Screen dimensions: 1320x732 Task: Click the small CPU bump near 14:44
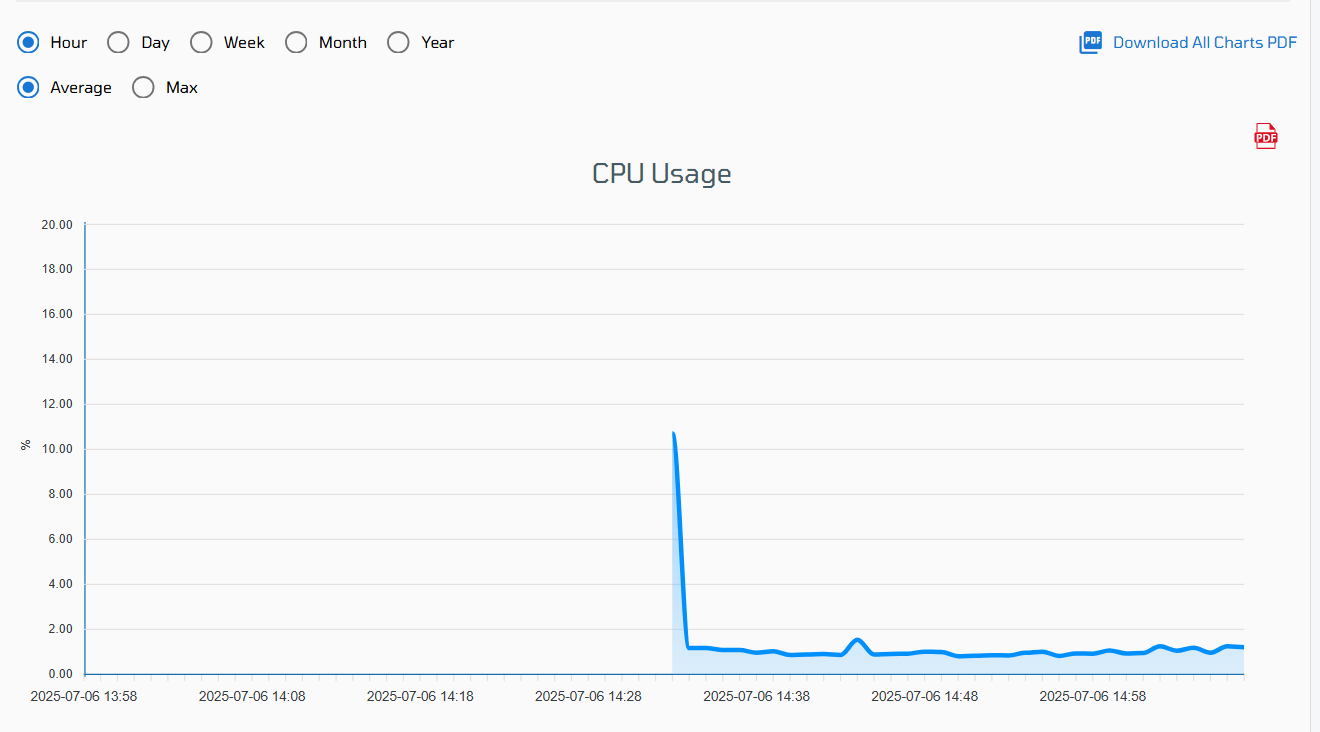(x=857, y=640)
